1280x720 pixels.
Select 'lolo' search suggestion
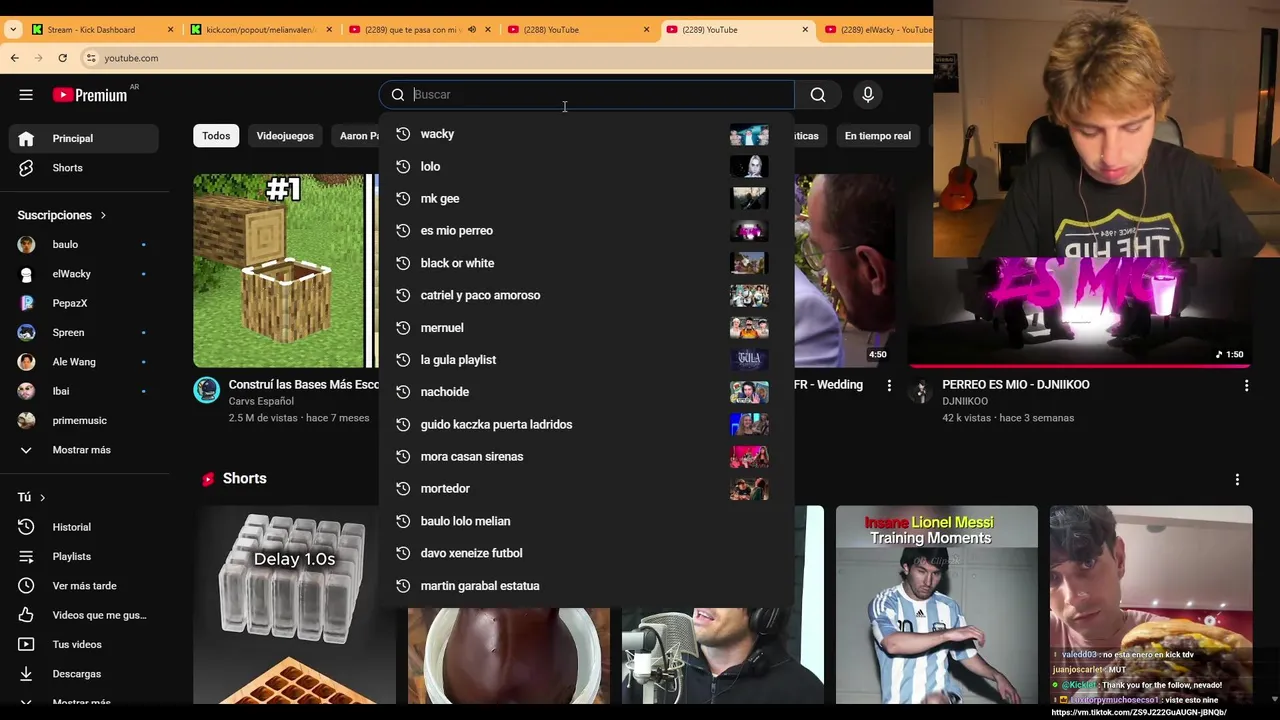[x=586, y=166]
